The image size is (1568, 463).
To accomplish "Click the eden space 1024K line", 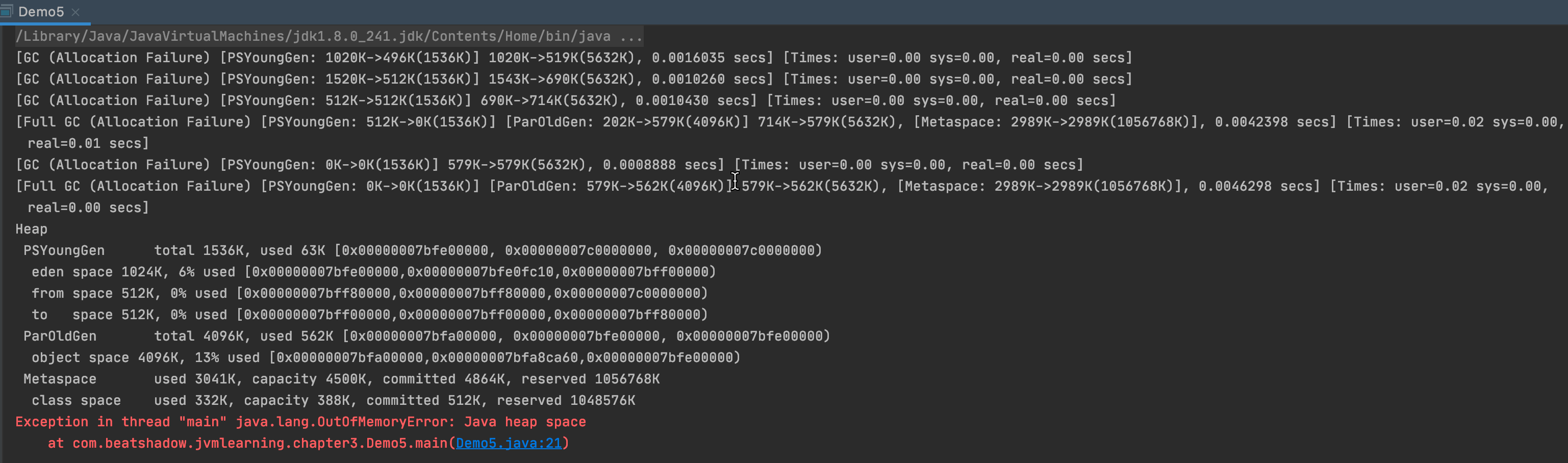I will coord(373,272).
